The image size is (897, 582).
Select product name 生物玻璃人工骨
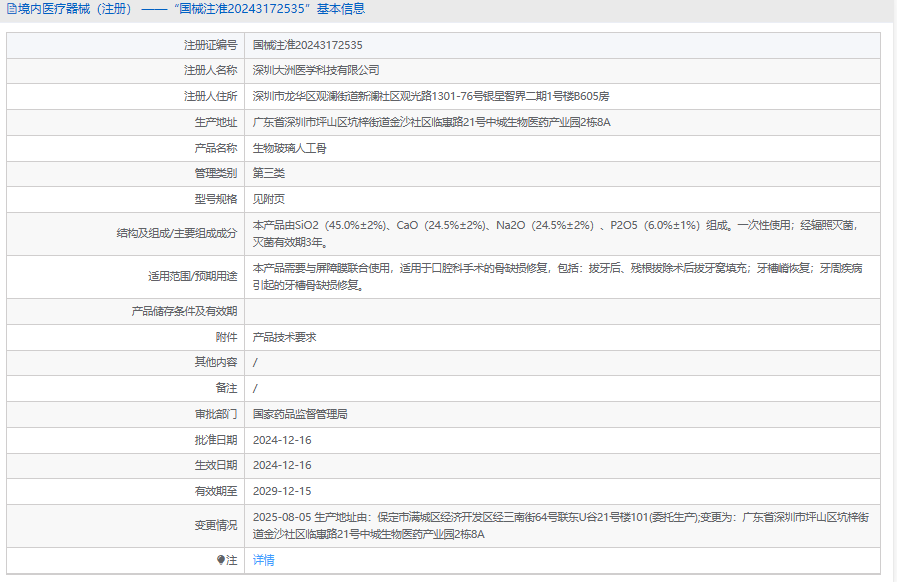coord(289,148)
